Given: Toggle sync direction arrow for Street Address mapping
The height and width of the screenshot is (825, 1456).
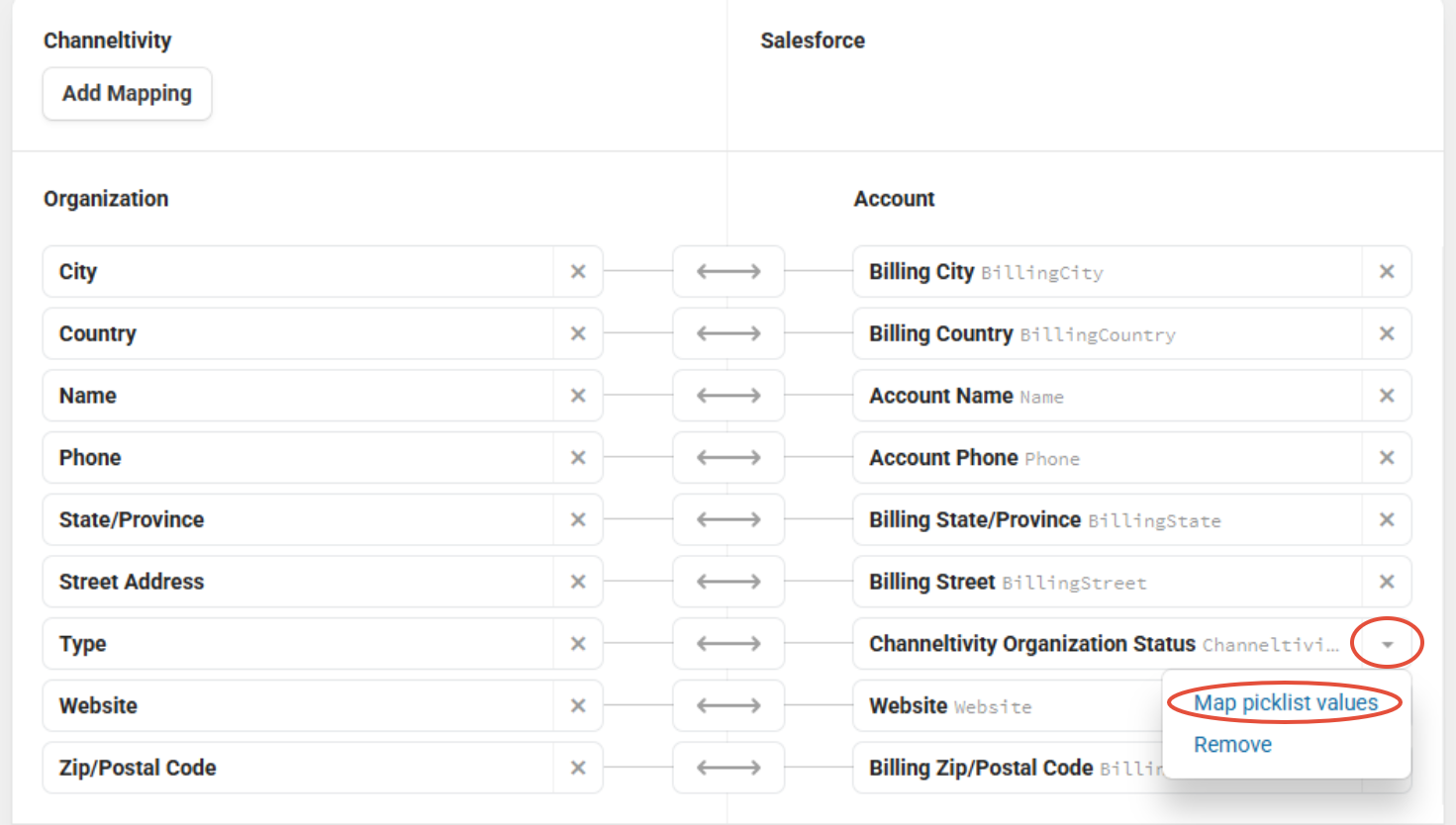Looking at the screenshot, I should 728,582.
